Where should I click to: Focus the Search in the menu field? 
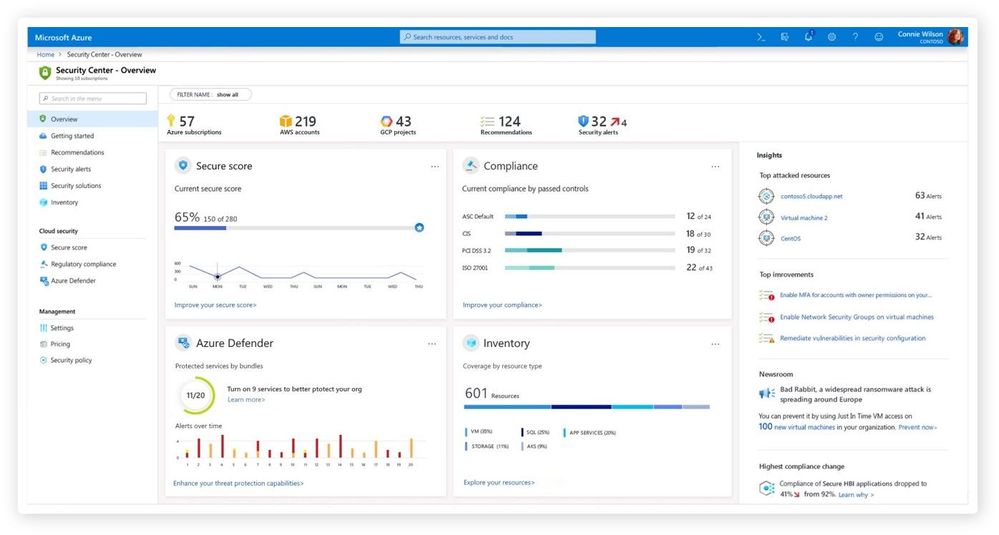pos(93,98)
